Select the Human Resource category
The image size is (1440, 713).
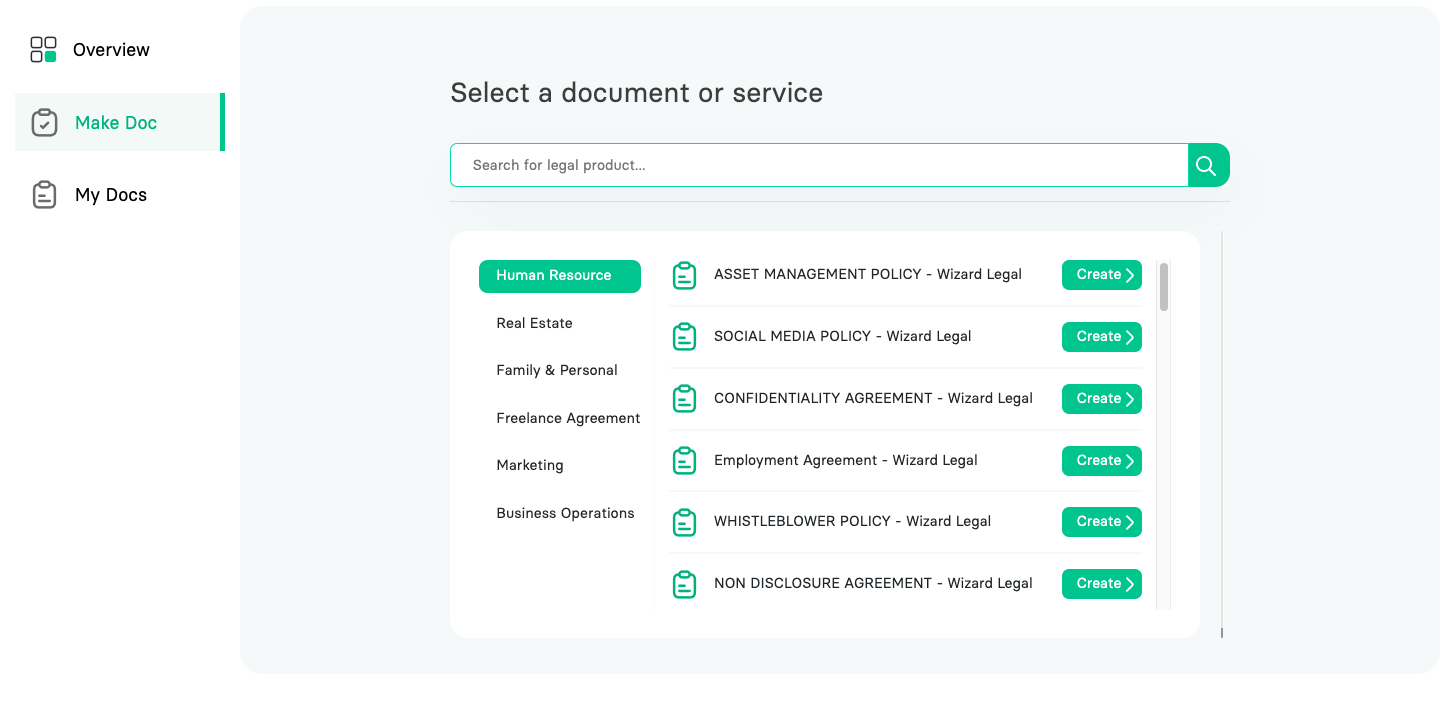click(559, 276)
